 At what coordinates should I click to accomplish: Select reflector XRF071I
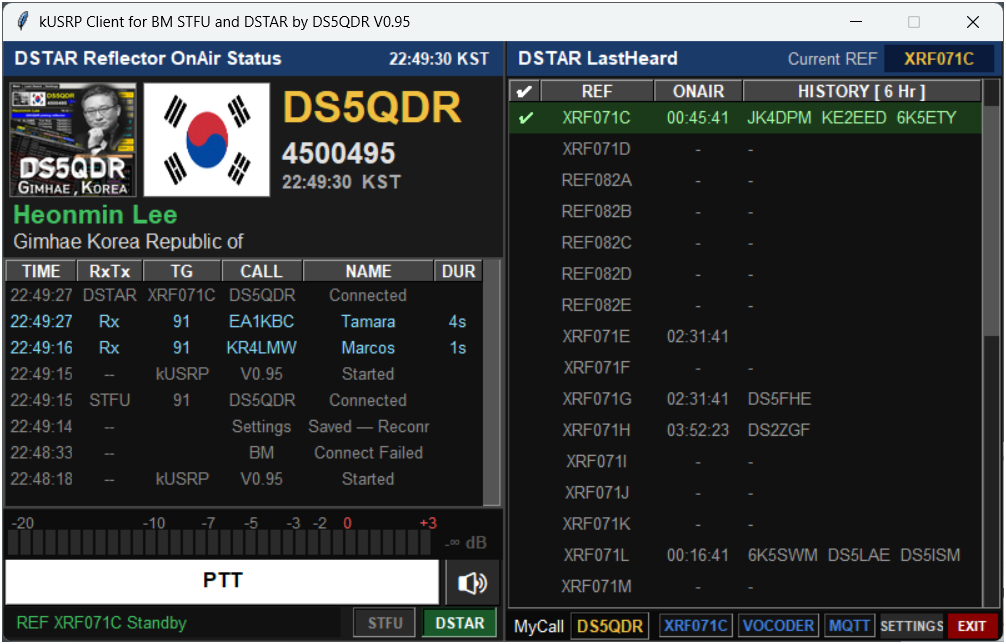746,462
